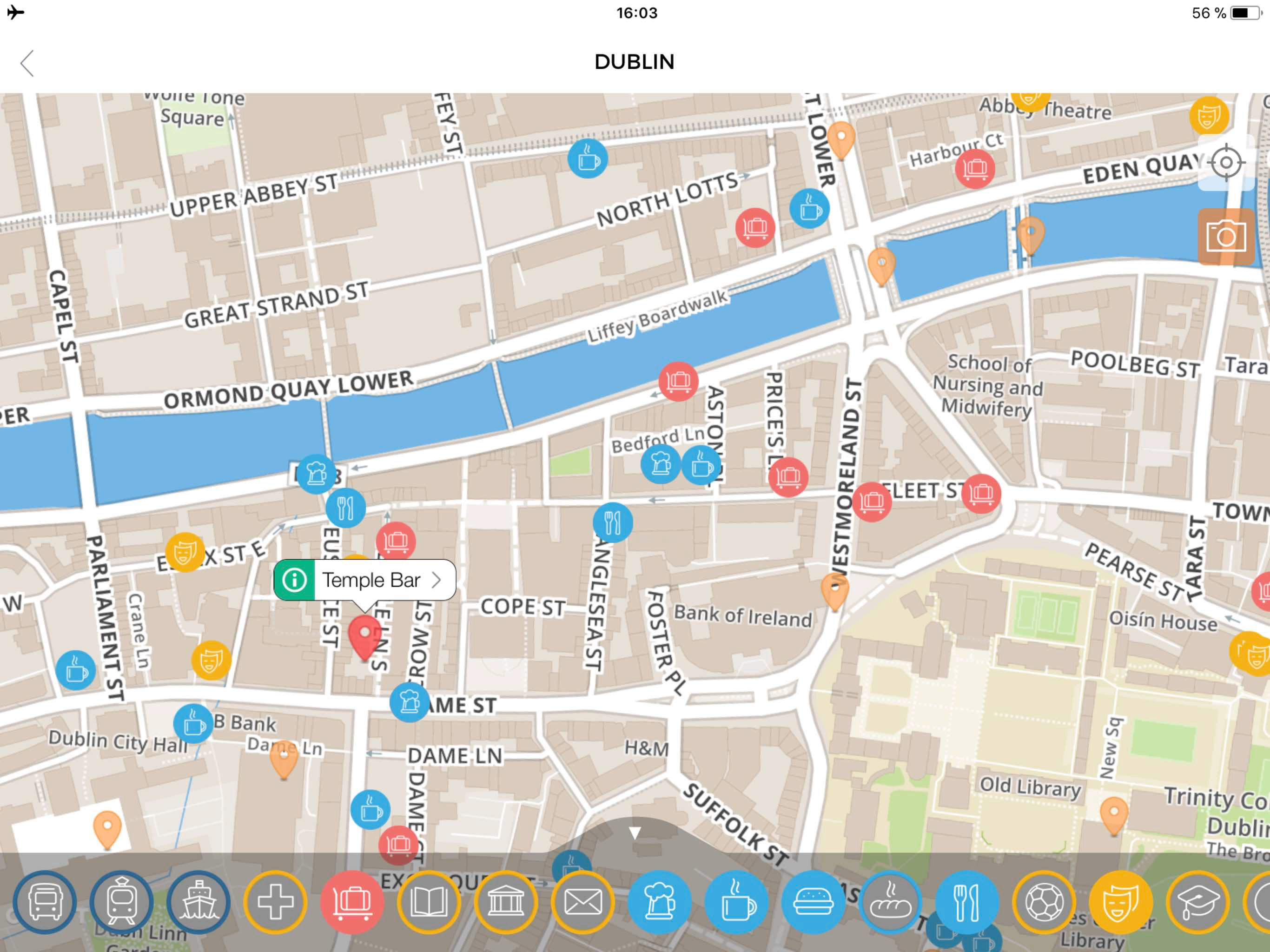Enable the soccer ball sports filter
1270x952 pixels.
pos(1044,902)
